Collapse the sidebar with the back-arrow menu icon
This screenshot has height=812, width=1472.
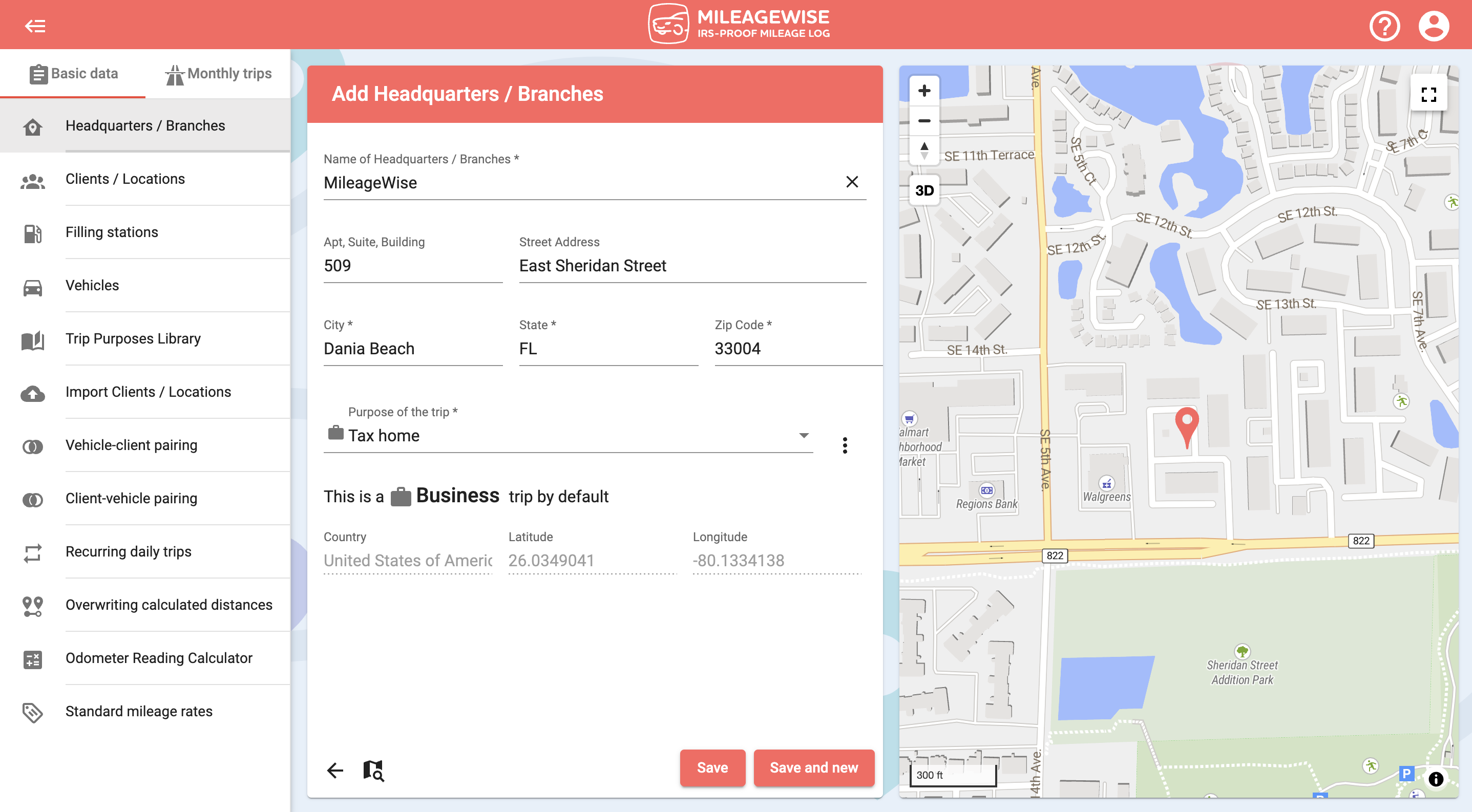coord(35,26)
